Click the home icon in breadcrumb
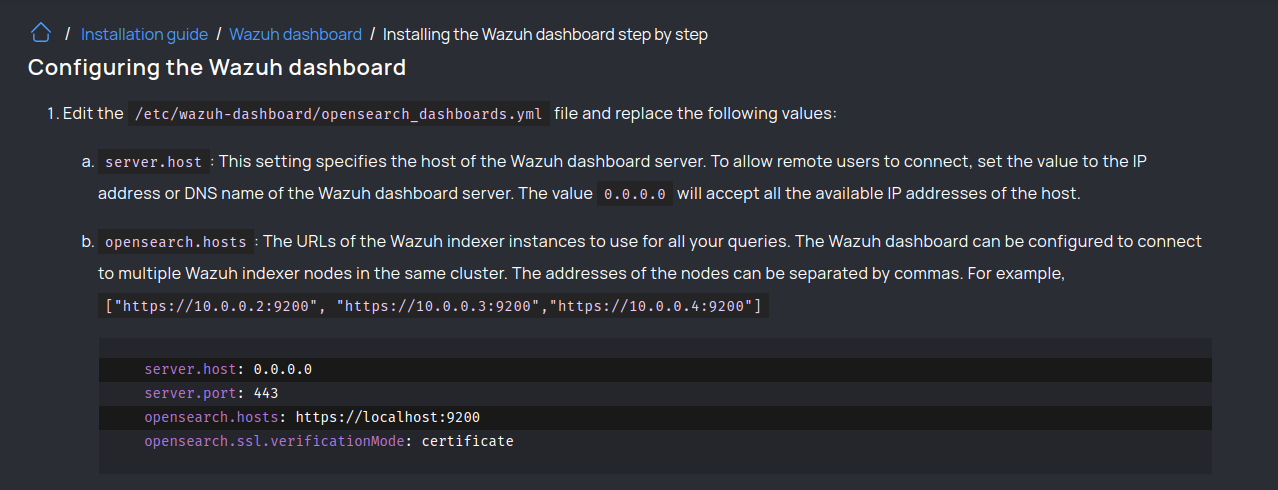Screen dimensions: 1278x490 [x=41, y=33]
